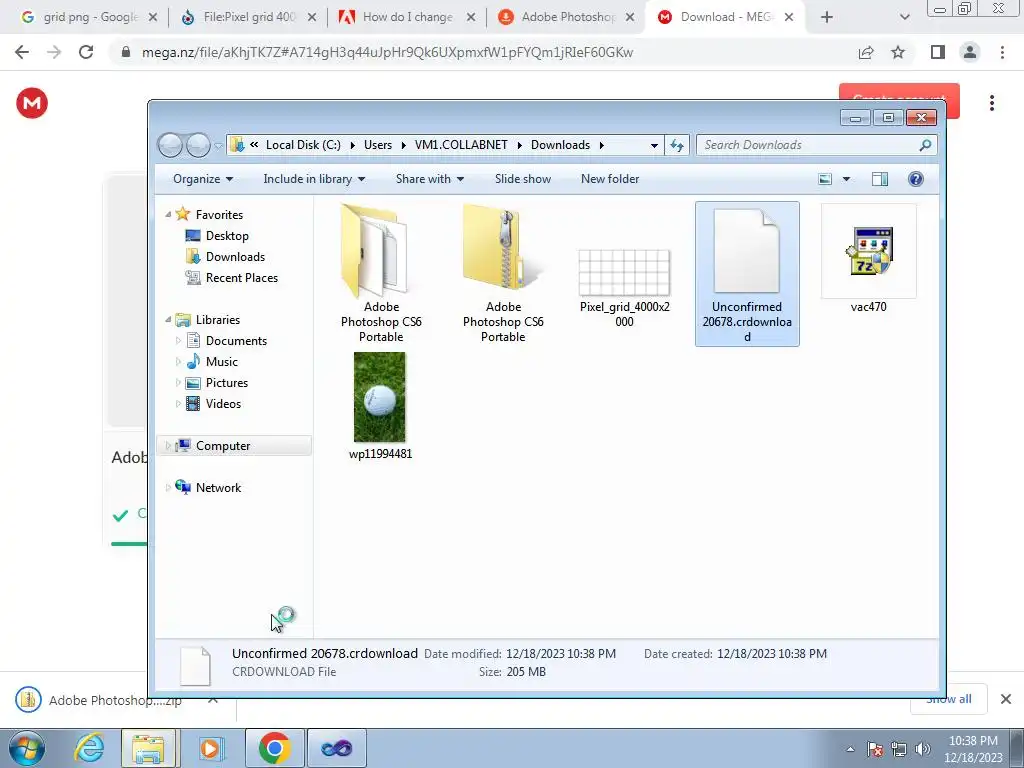Collapse the Libraries group
This screenshot has width=1024, height=768.
pos(168,320)
